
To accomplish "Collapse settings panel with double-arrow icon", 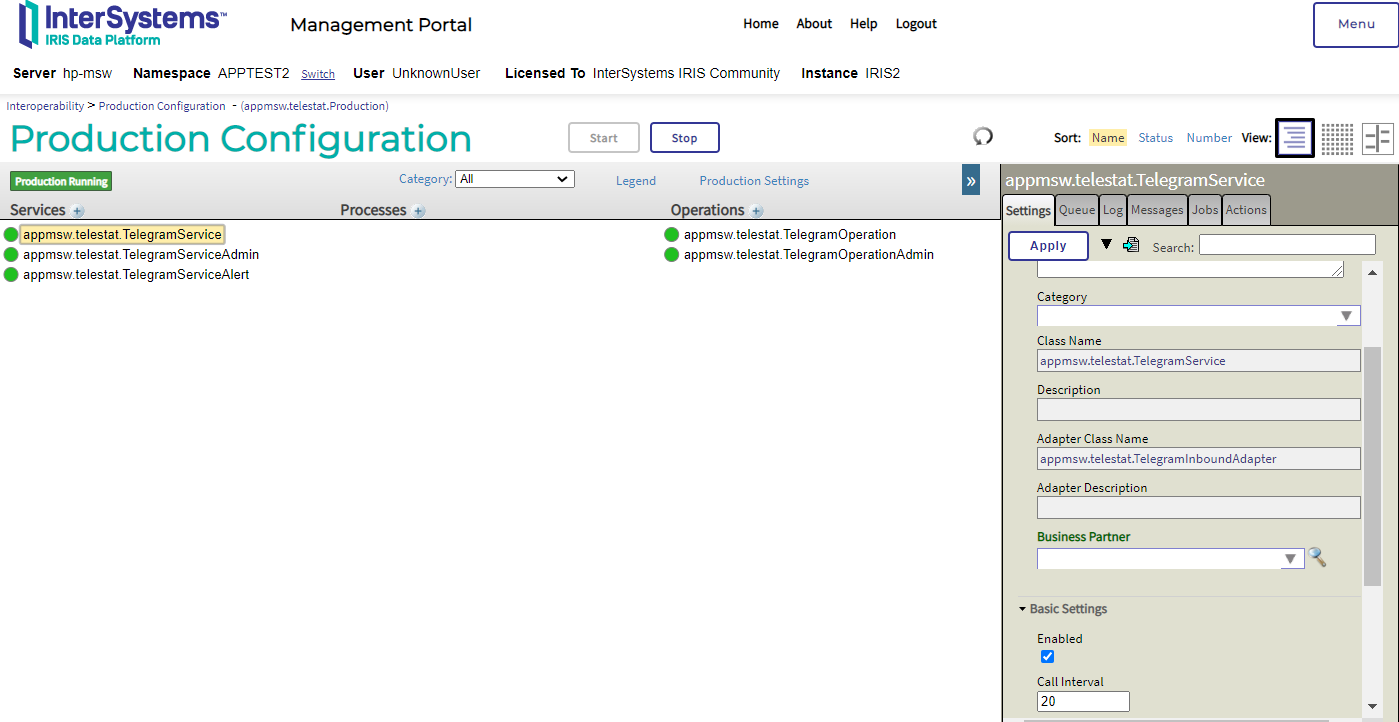I will click(x=971, y=180).
